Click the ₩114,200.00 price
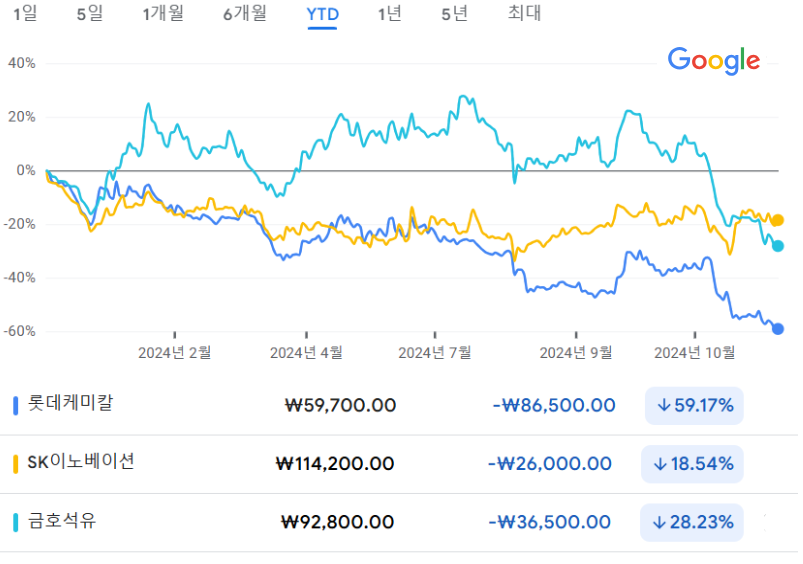This screenshot has height=564, width=803. (335, 464)
